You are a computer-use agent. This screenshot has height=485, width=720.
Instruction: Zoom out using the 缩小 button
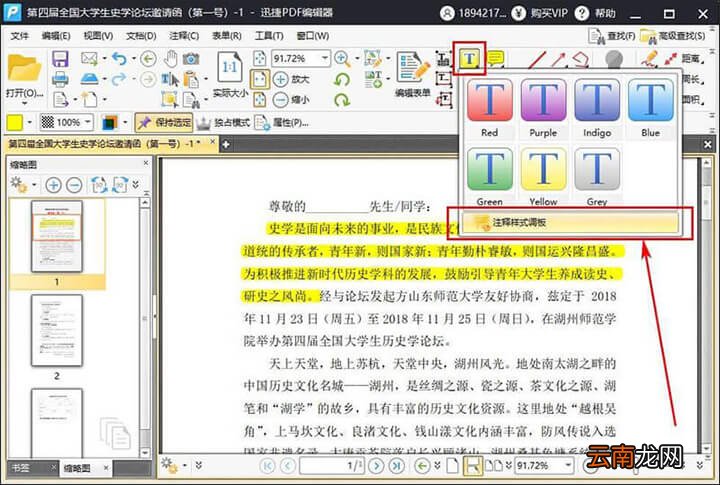click(291, 99)
